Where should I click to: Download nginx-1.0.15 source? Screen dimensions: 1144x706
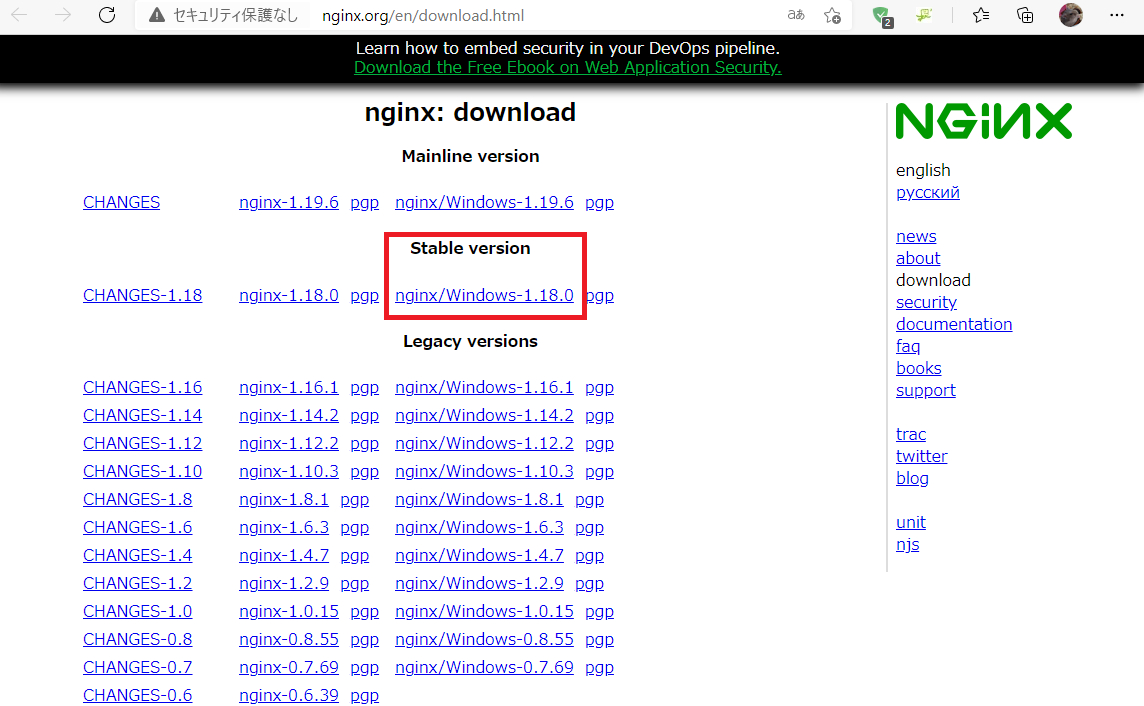(289, 611)
